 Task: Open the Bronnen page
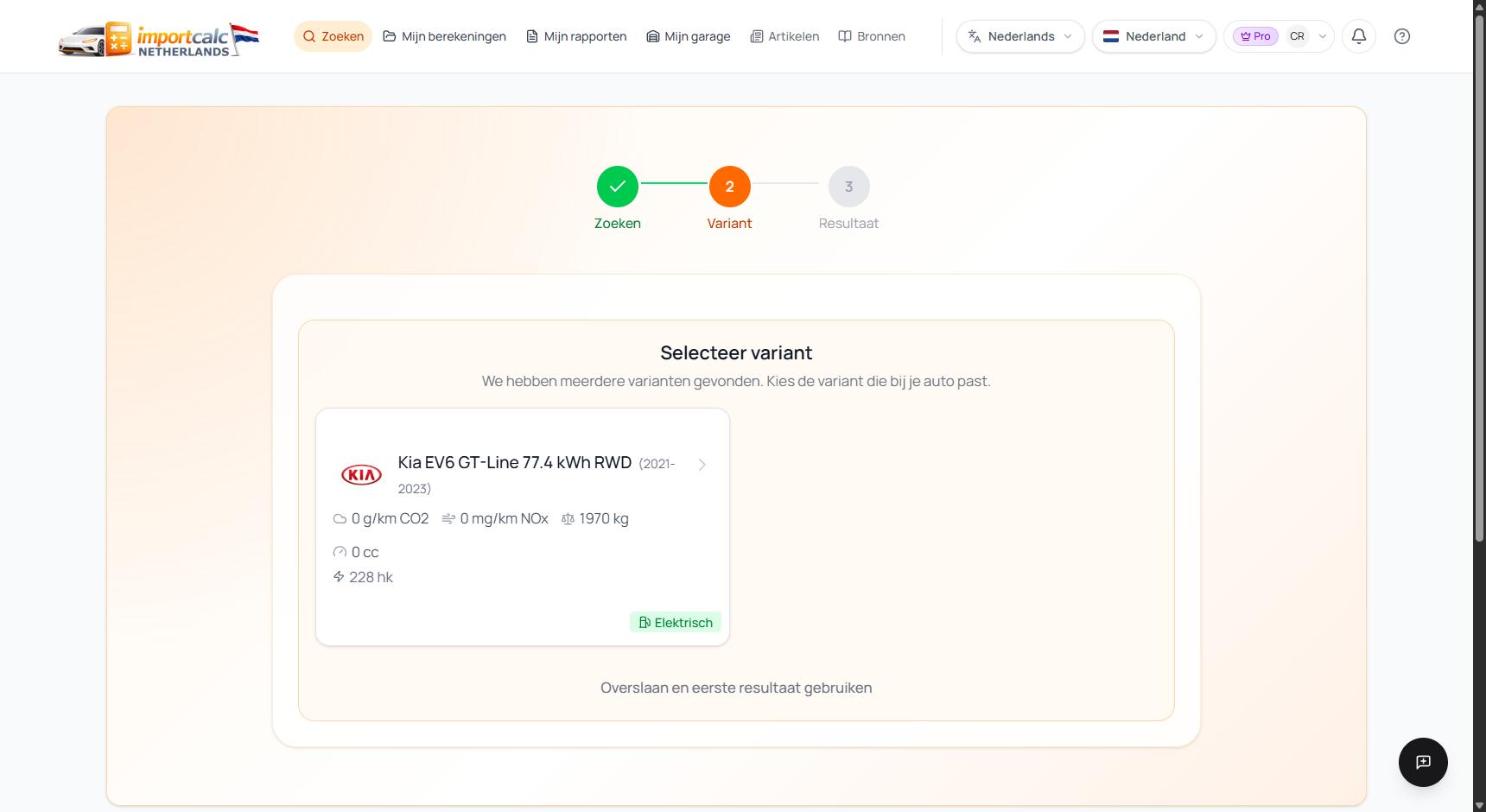click(871, 36)
